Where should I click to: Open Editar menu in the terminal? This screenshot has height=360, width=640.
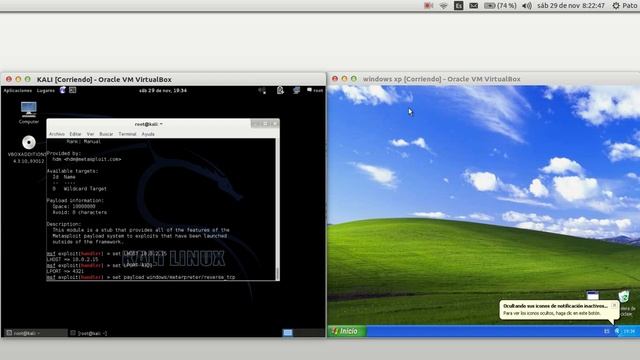[x=75, y=134]
